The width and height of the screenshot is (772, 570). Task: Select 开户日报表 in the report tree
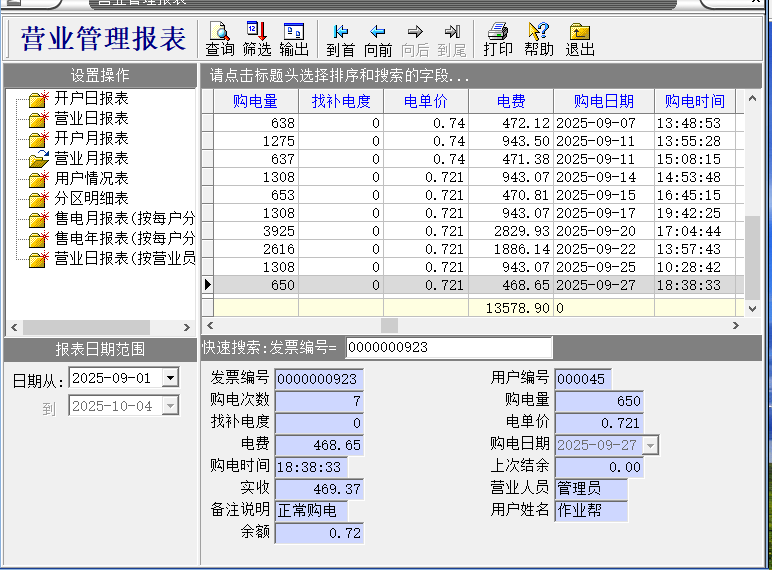90,98
